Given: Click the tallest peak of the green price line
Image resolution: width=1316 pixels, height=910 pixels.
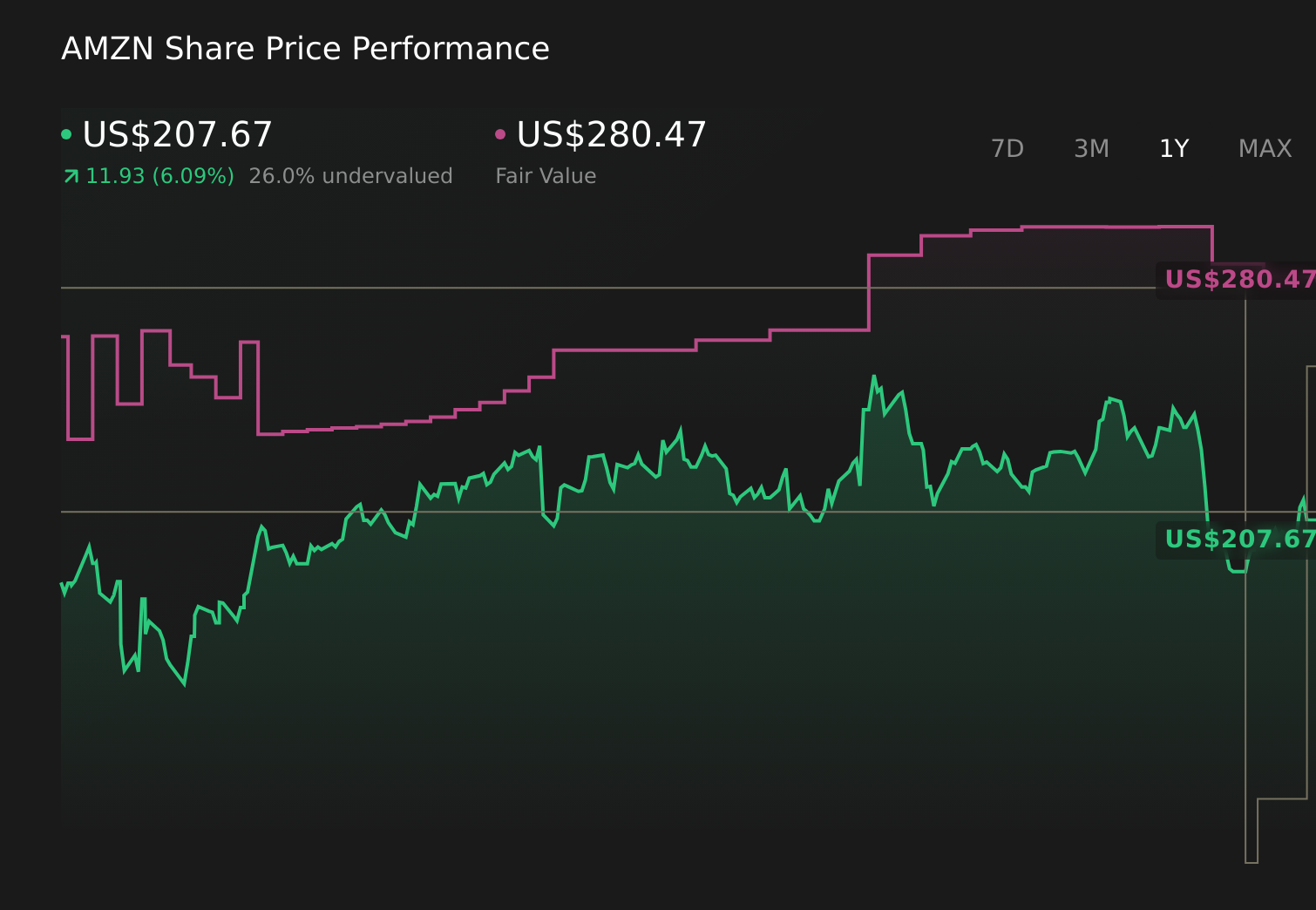Looking at the screenshot, I should [873, 377].
